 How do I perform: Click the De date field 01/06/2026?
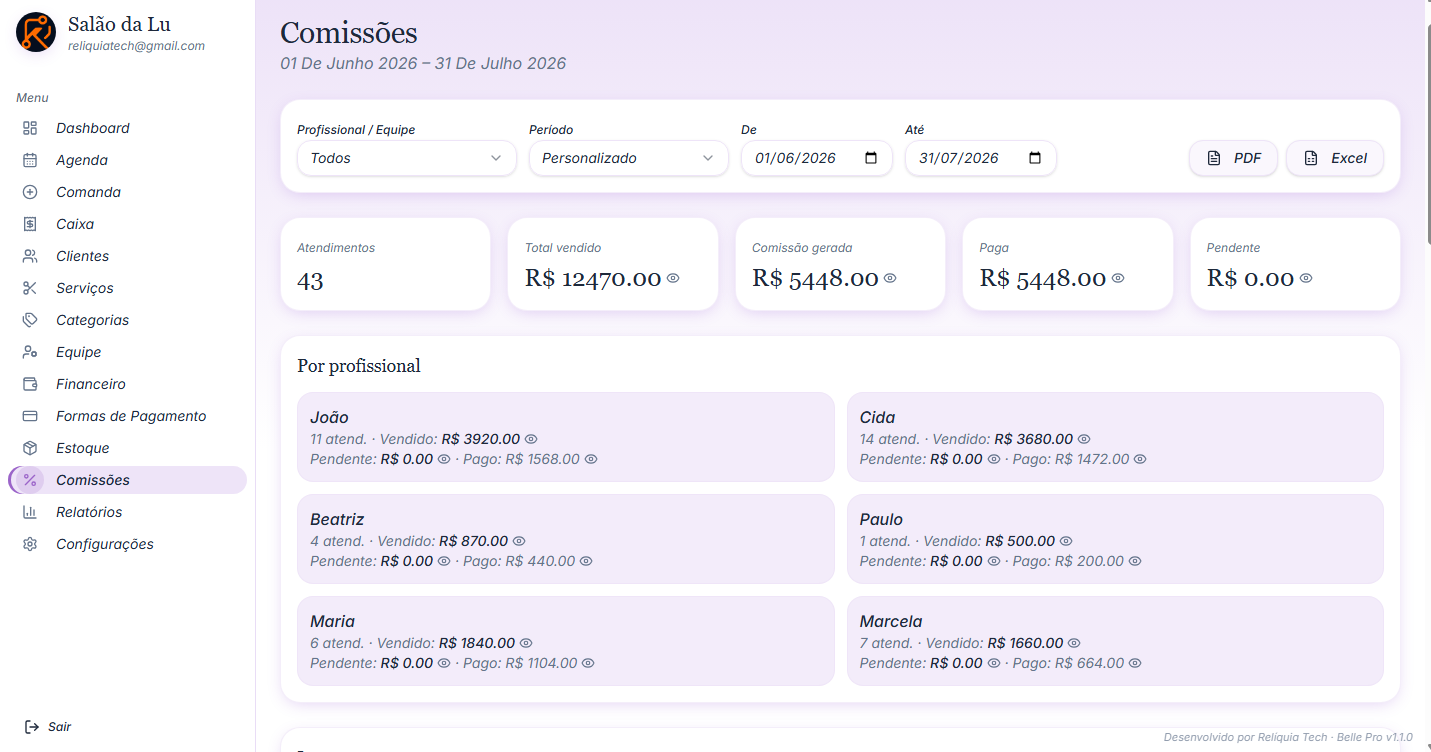tap(817, 158)
